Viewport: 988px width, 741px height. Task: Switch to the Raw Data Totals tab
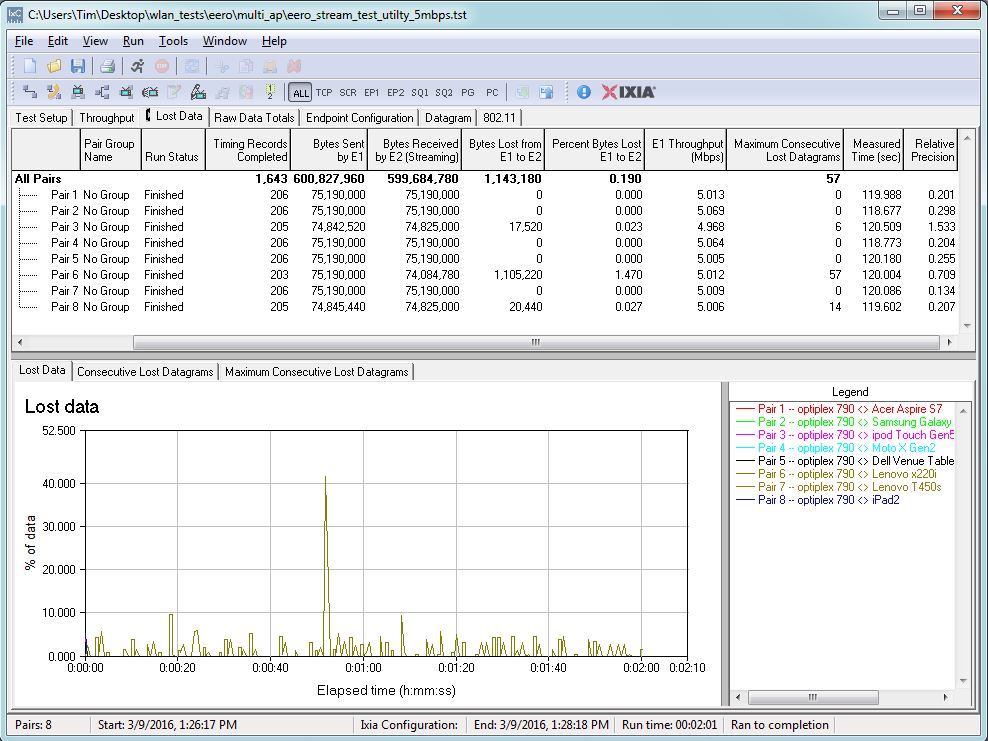(x=255, y=118)
